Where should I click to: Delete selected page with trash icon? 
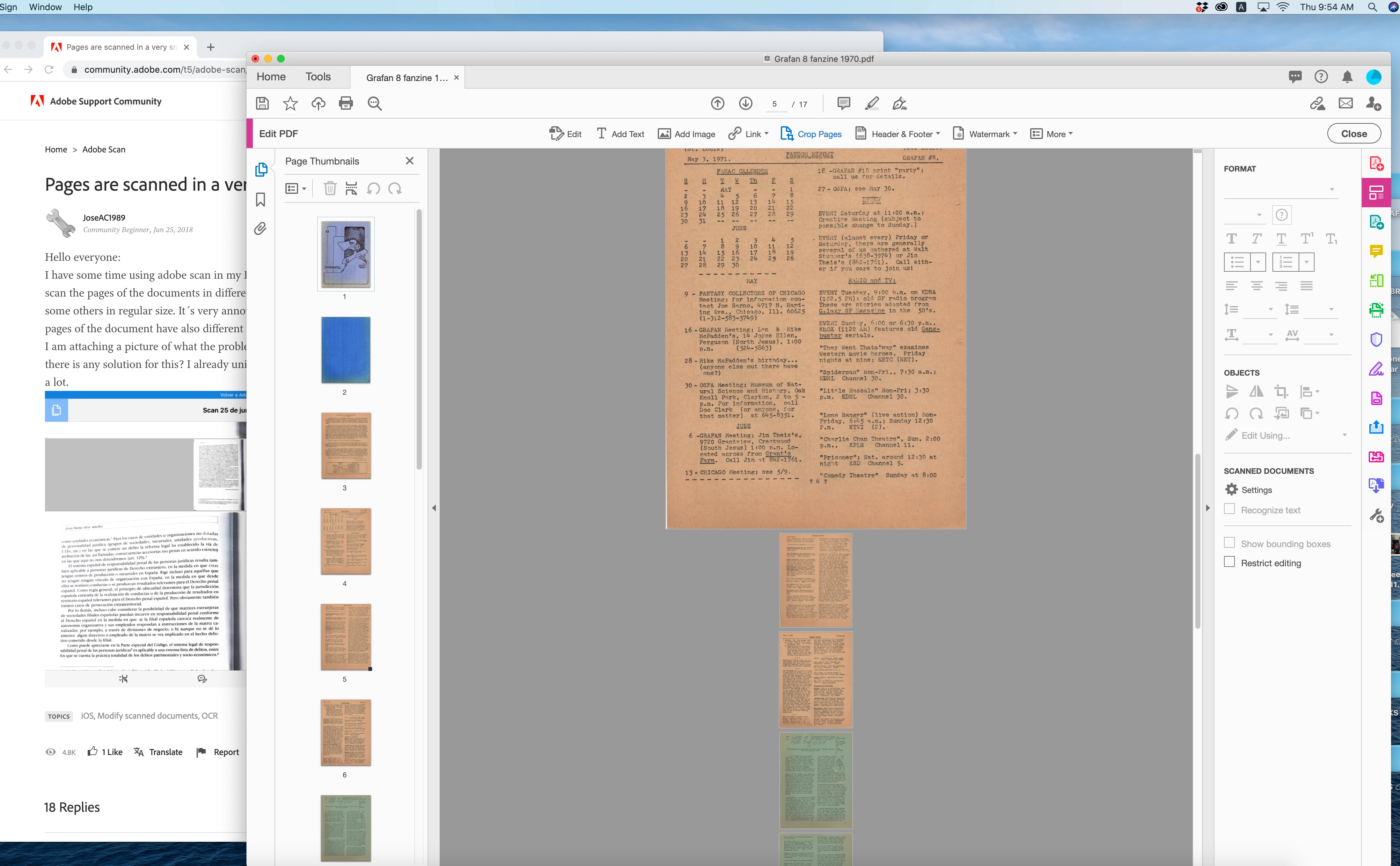tap(330, 188)
